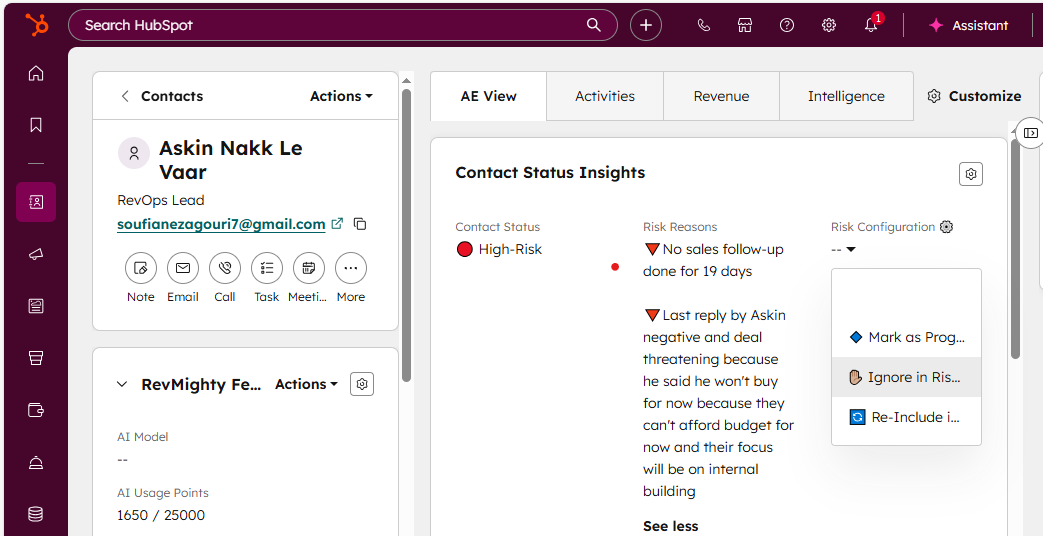Create a Task for the contact

pyautogui.click(x=267, y=268)
